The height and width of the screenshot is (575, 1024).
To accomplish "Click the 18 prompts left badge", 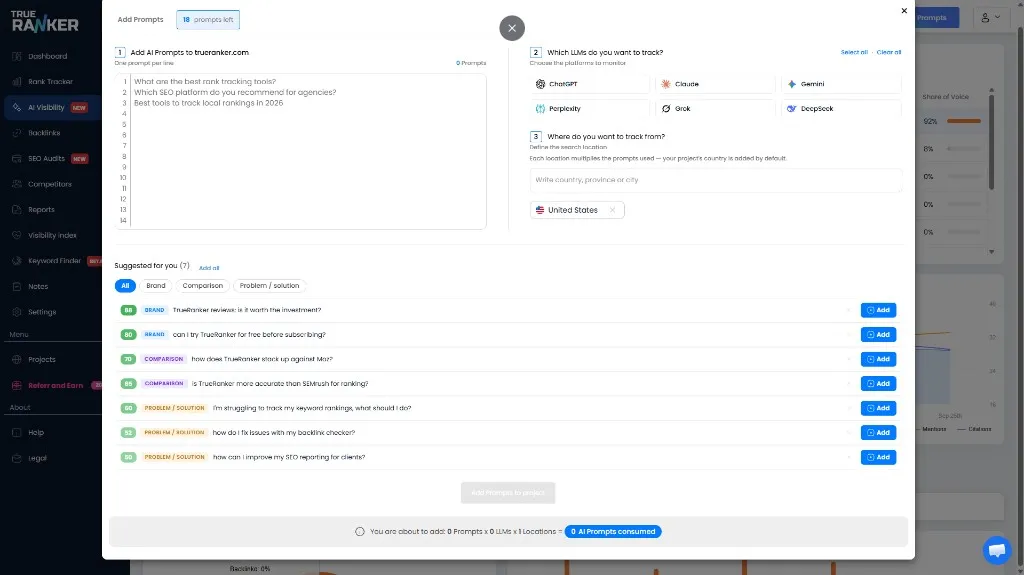I will 208,20.
